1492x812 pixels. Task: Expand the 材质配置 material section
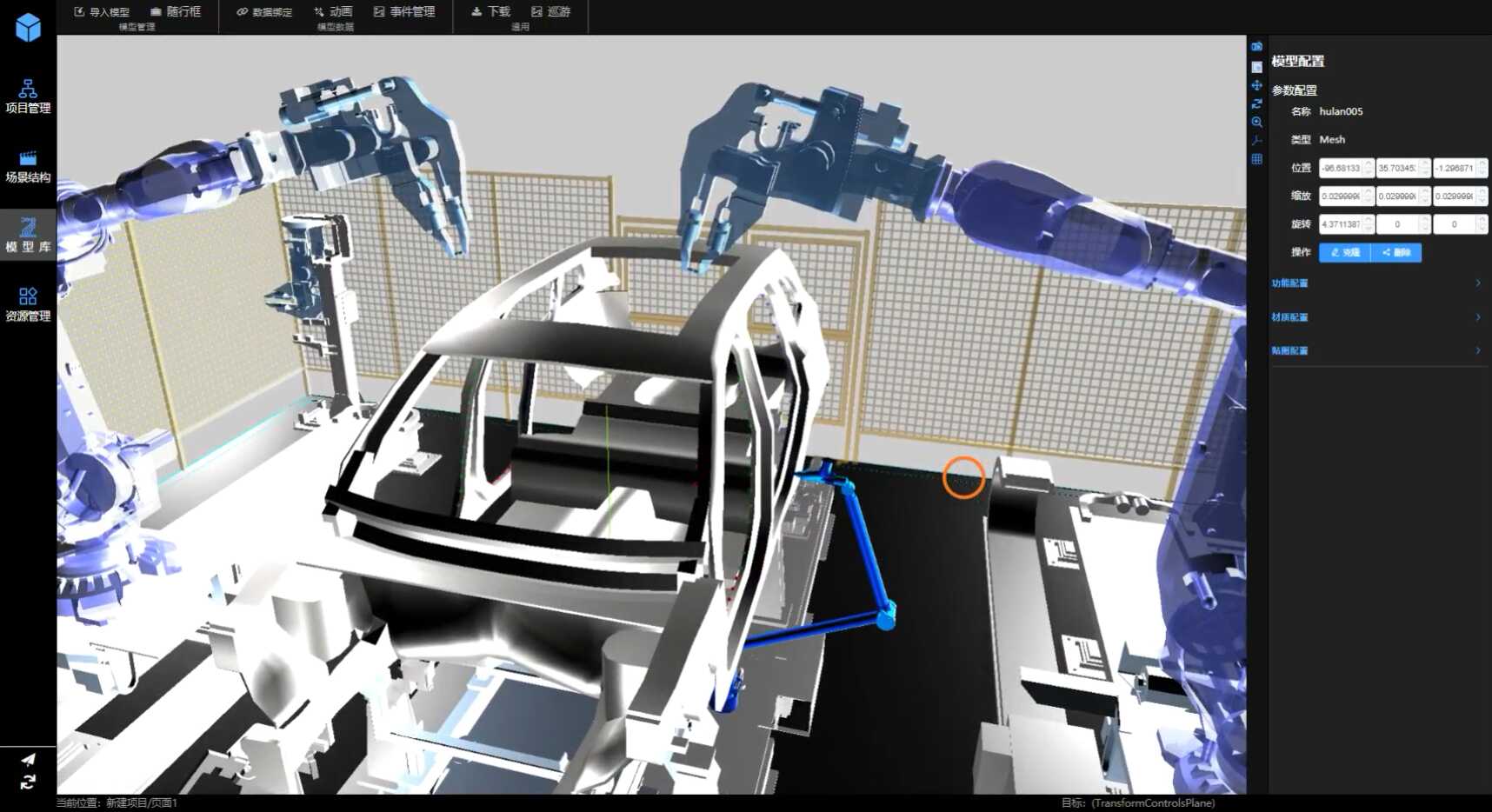(x=1376, y=317)
